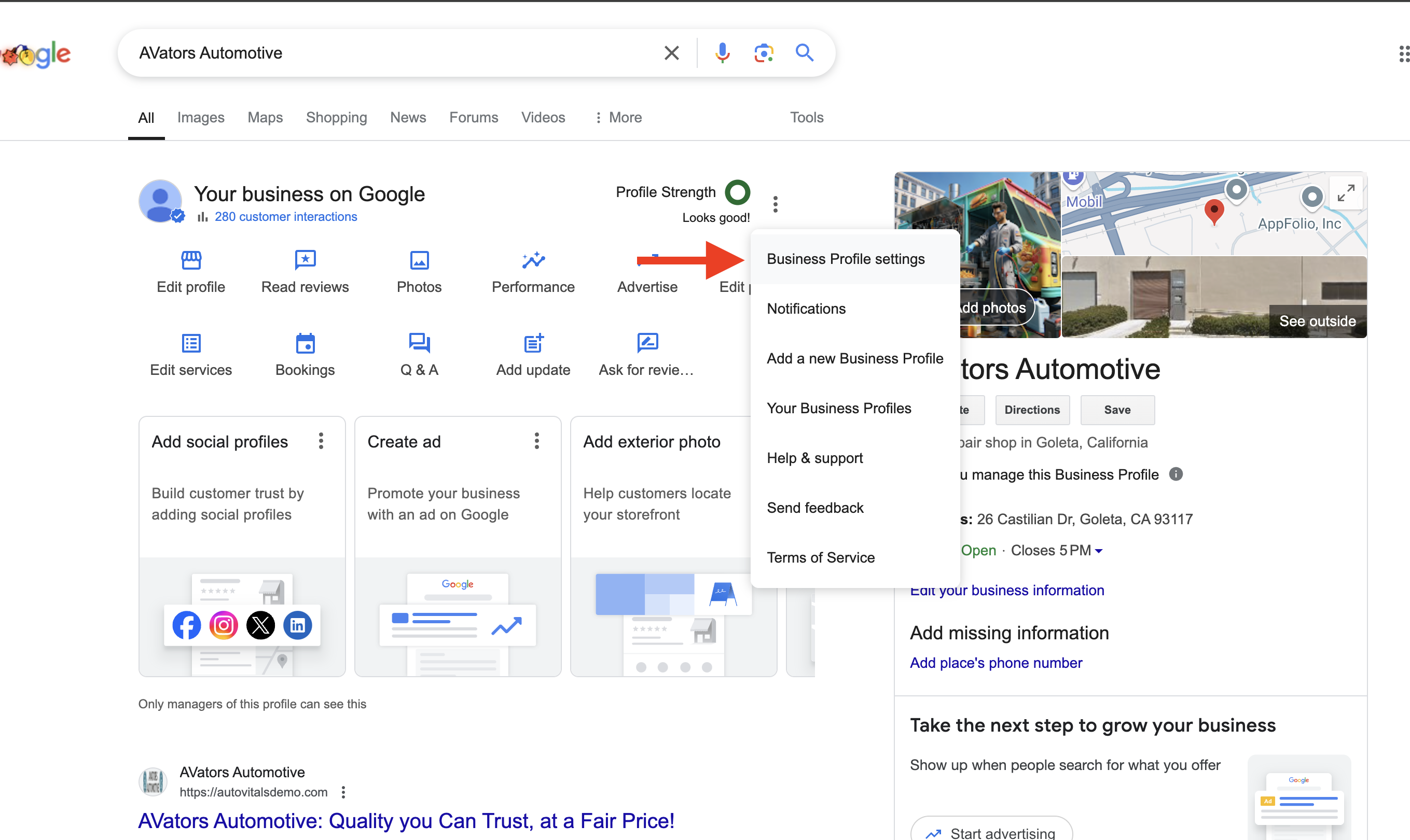Image resolution: width=1410 pixels, height=840 pixels.
Task: Click the business profile avatar picture
Action: (161, 202)
